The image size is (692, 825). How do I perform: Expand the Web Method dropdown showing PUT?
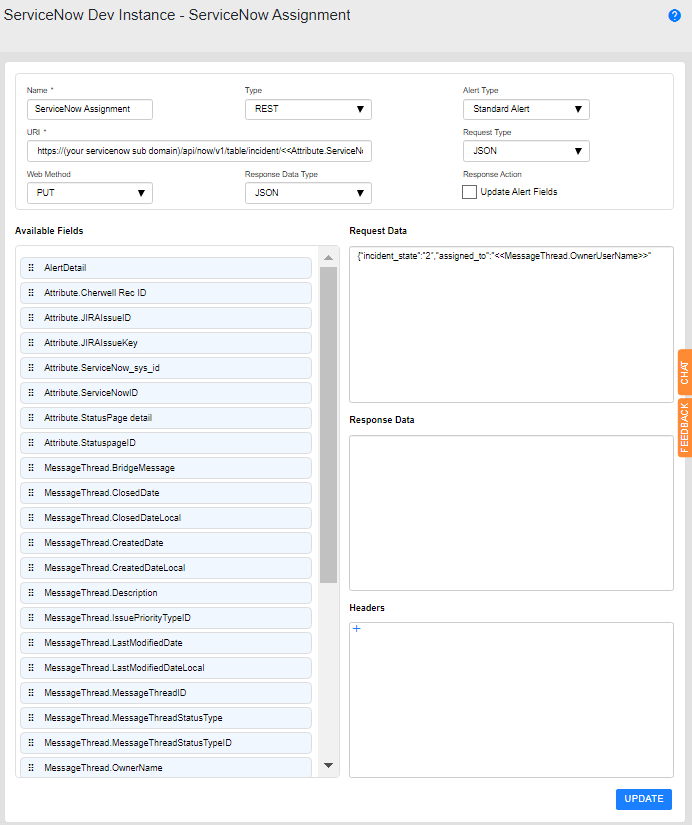(x=90, y=193)
